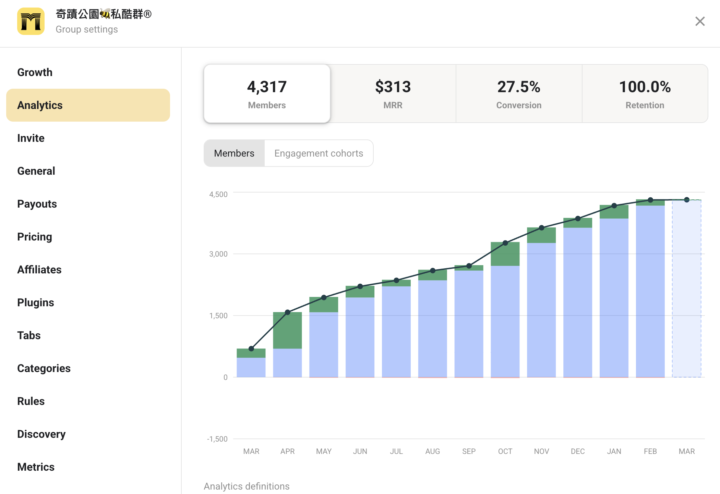Click the 4,317 Members stat card
The height and width of the screenshot is (494, 720).
point(267,94)
